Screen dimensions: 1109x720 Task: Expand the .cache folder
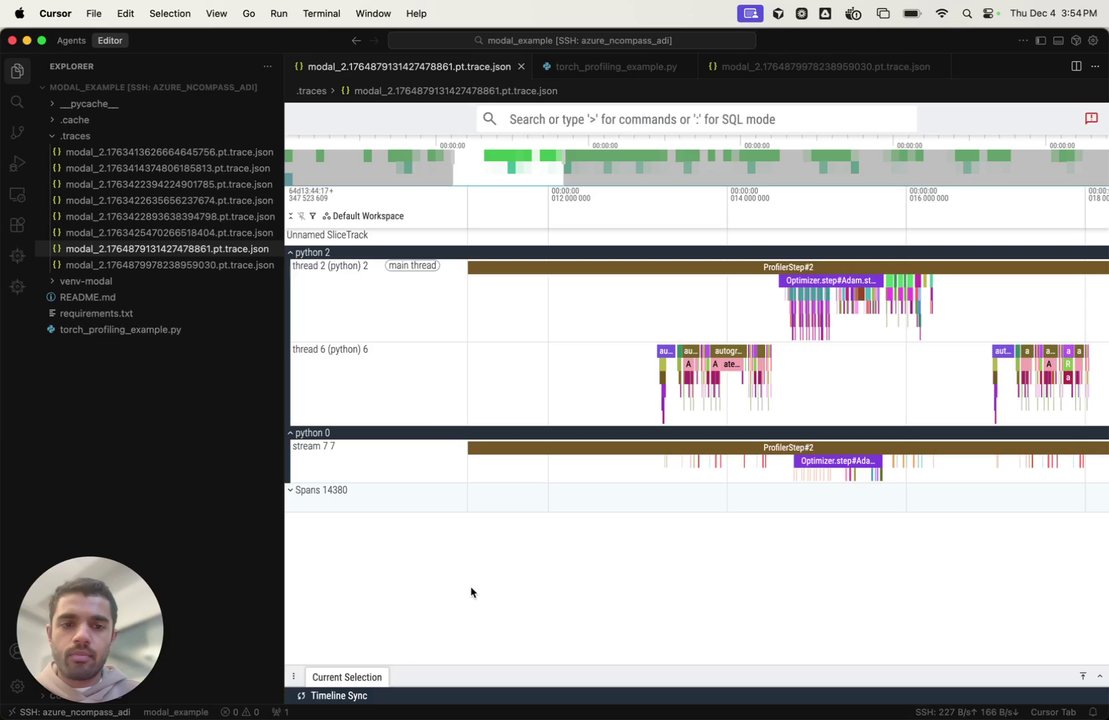[74, 120]
